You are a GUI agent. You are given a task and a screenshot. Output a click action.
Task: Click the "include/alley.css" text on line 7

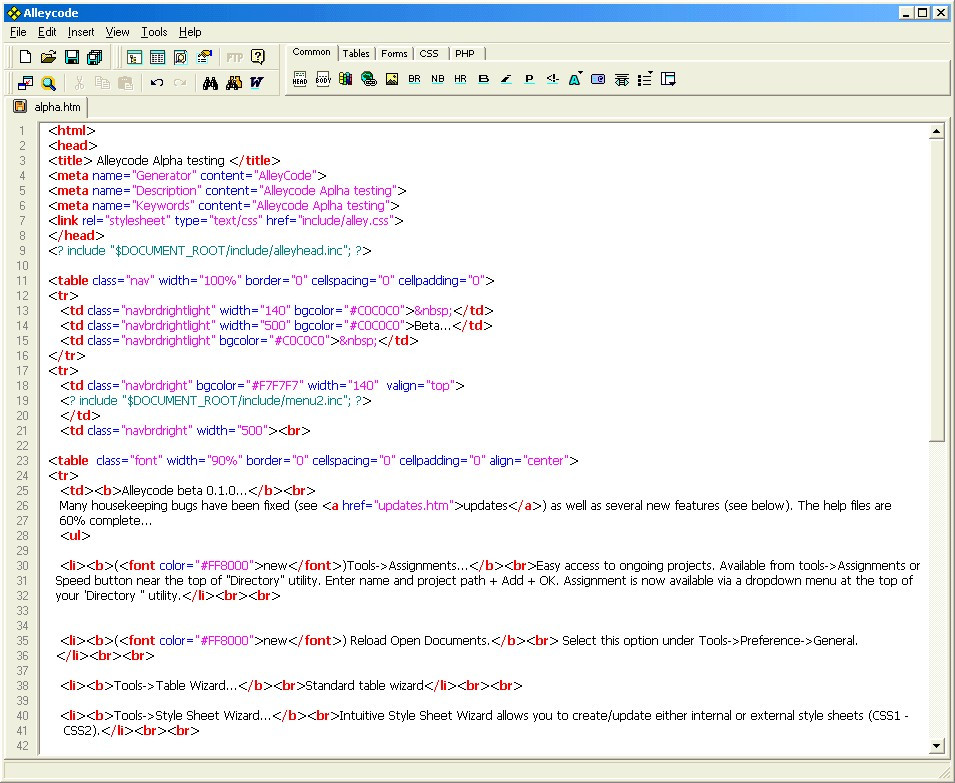(346, 220)
